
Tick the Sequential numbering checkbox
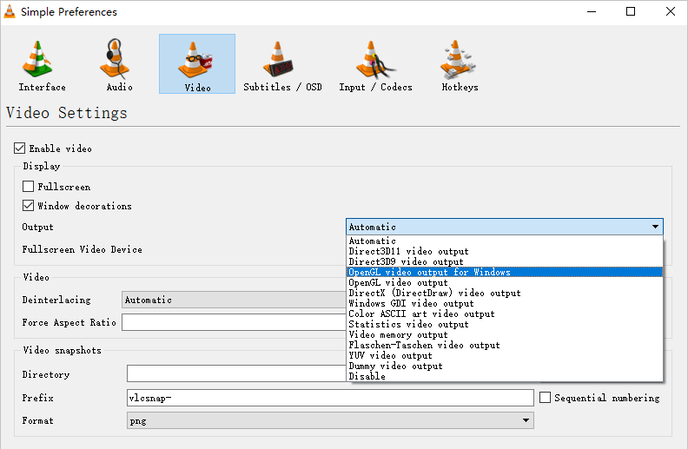[x=545, y=397]
